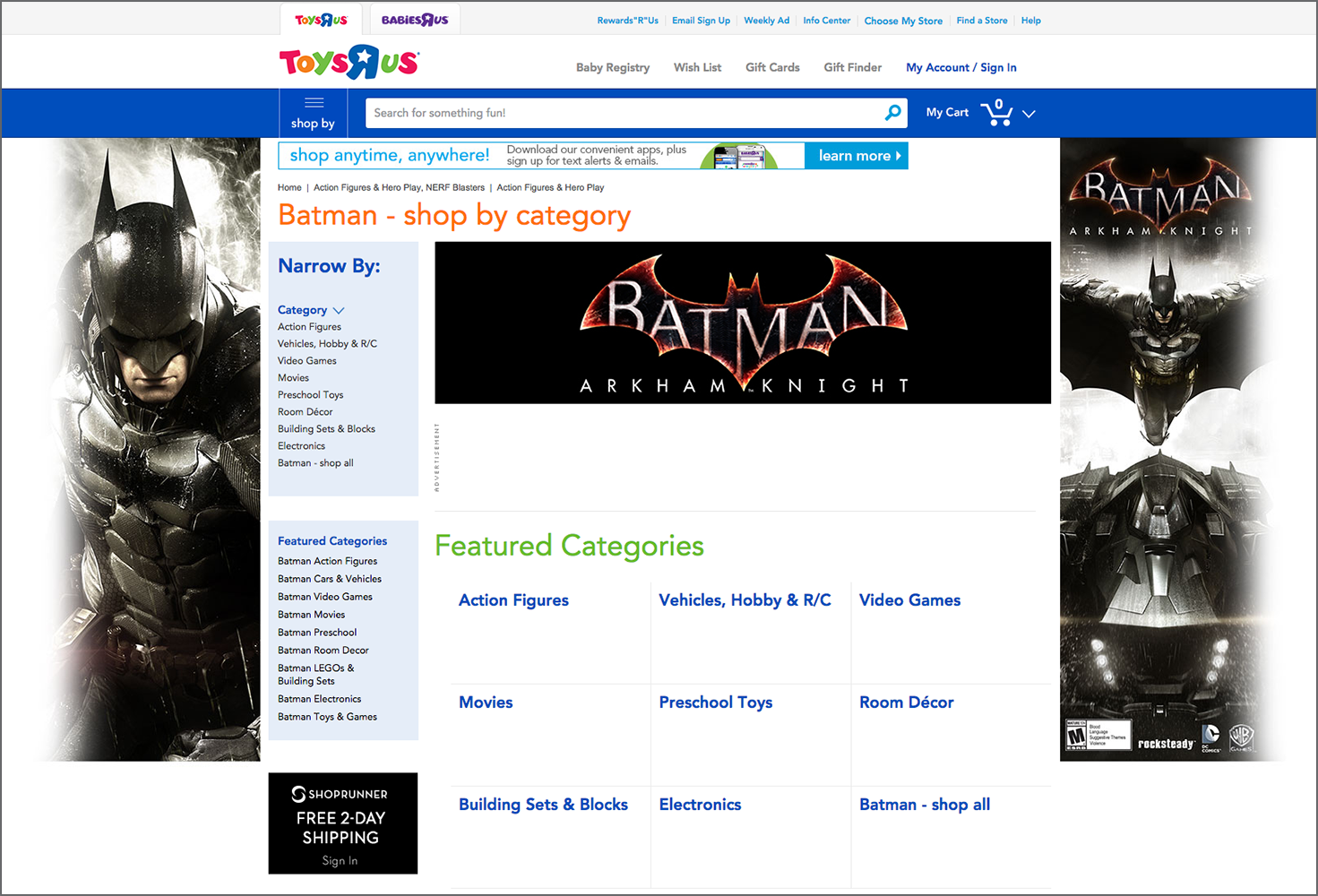The height and width of the screenshot is (896, 1318).
Task: Click the shop anytime, anywhere banner text
Action: pos(390,155)
